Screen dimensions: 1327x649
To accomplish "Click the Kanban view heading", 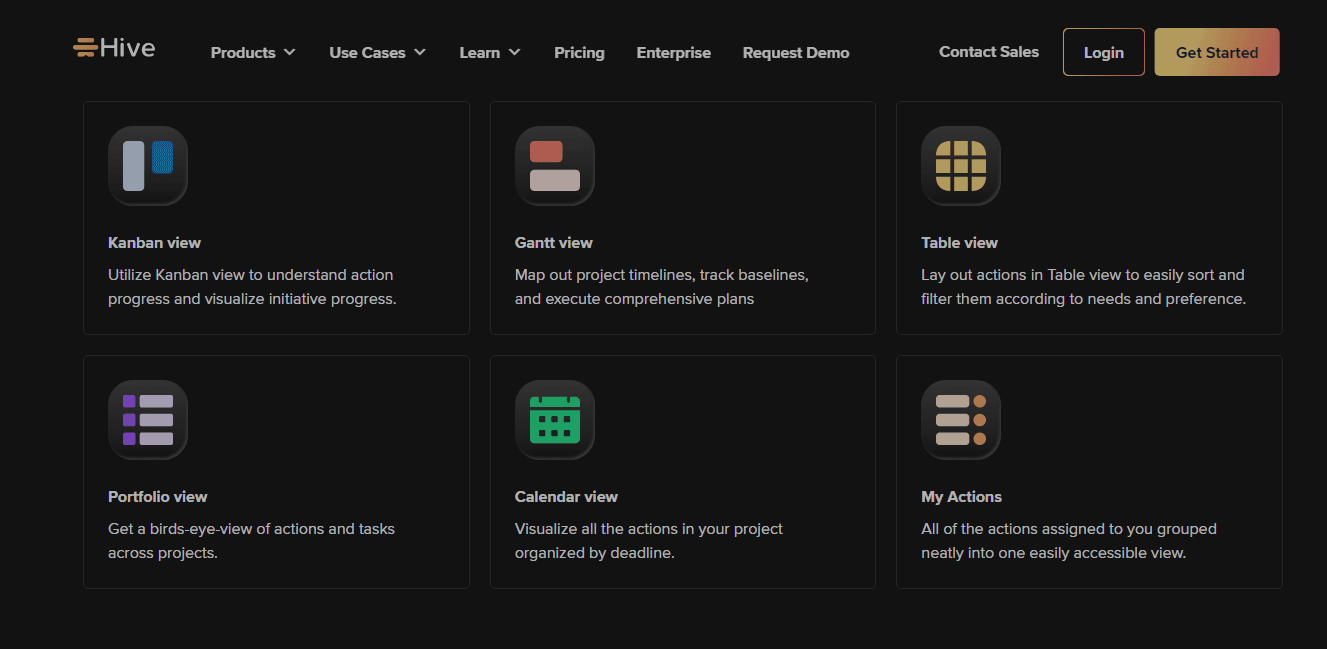I will click(154, 242).
